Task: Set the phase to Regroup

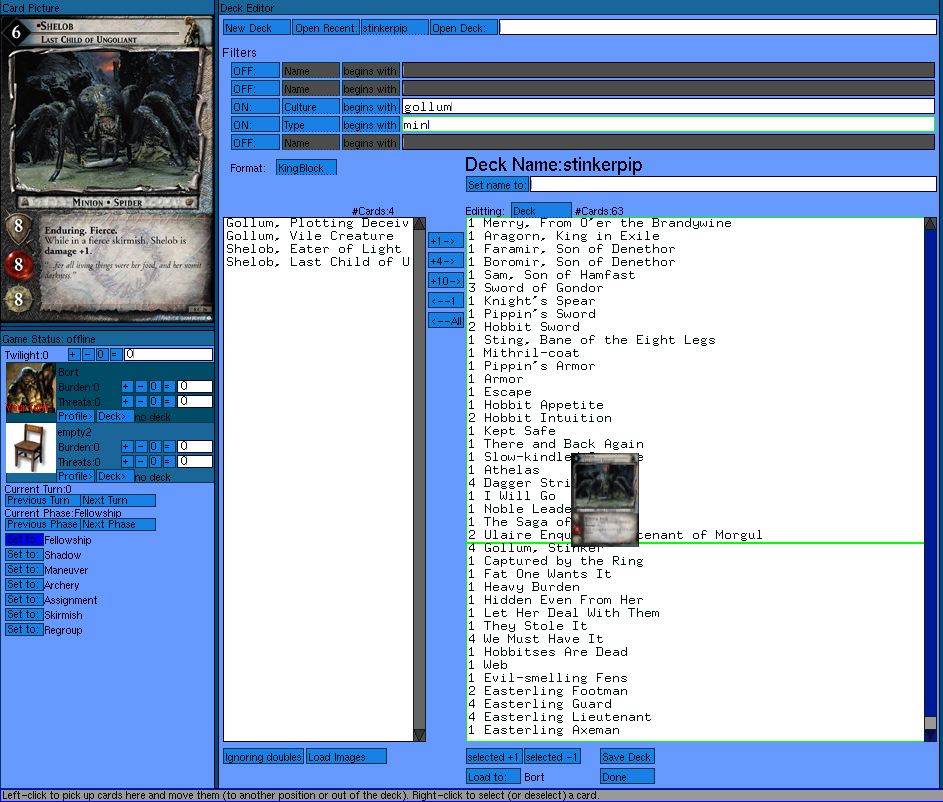Action: pyautogui.click(x=24, y=629)
